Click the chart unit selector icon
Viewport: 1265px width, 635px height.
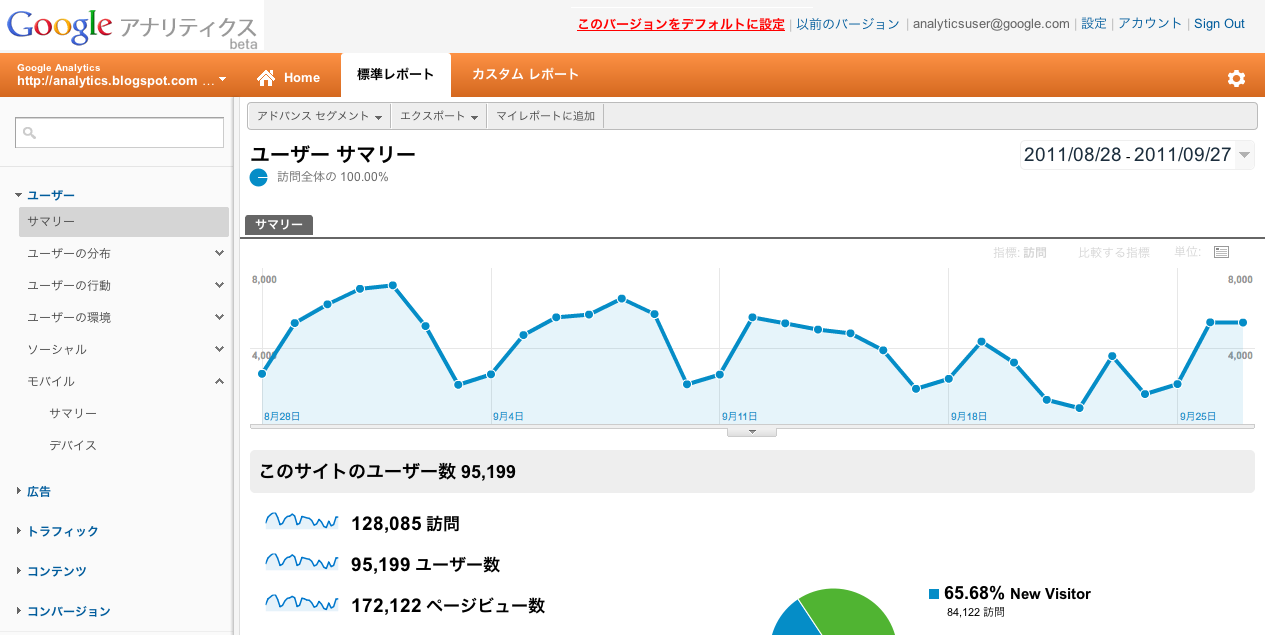click(1221, 253)
